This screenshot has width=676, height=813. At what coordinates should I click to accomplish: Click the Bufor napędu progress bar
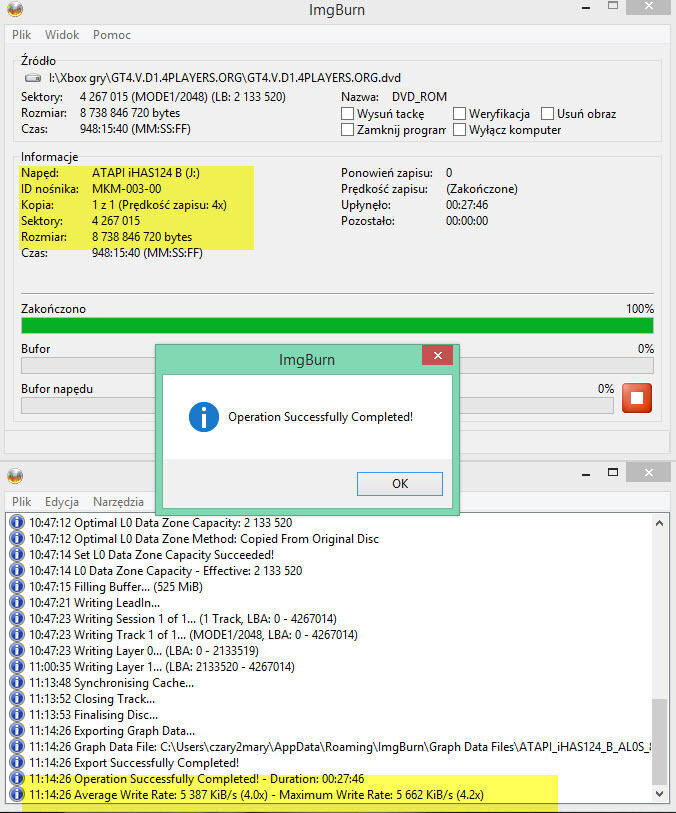point(317,405)
